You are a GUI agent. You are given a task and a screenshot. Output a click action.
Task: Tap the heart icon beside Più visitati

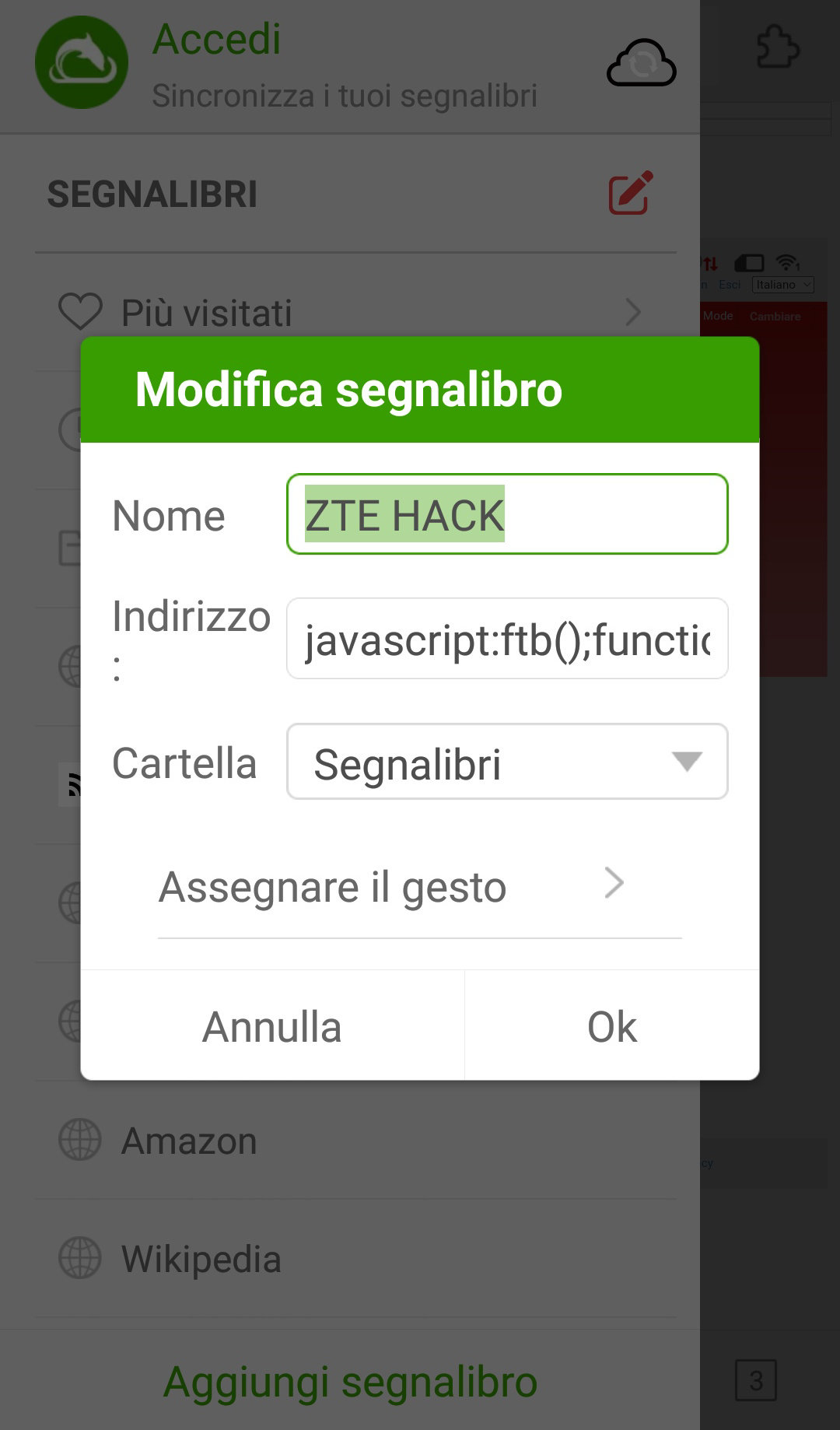[80, 311]
